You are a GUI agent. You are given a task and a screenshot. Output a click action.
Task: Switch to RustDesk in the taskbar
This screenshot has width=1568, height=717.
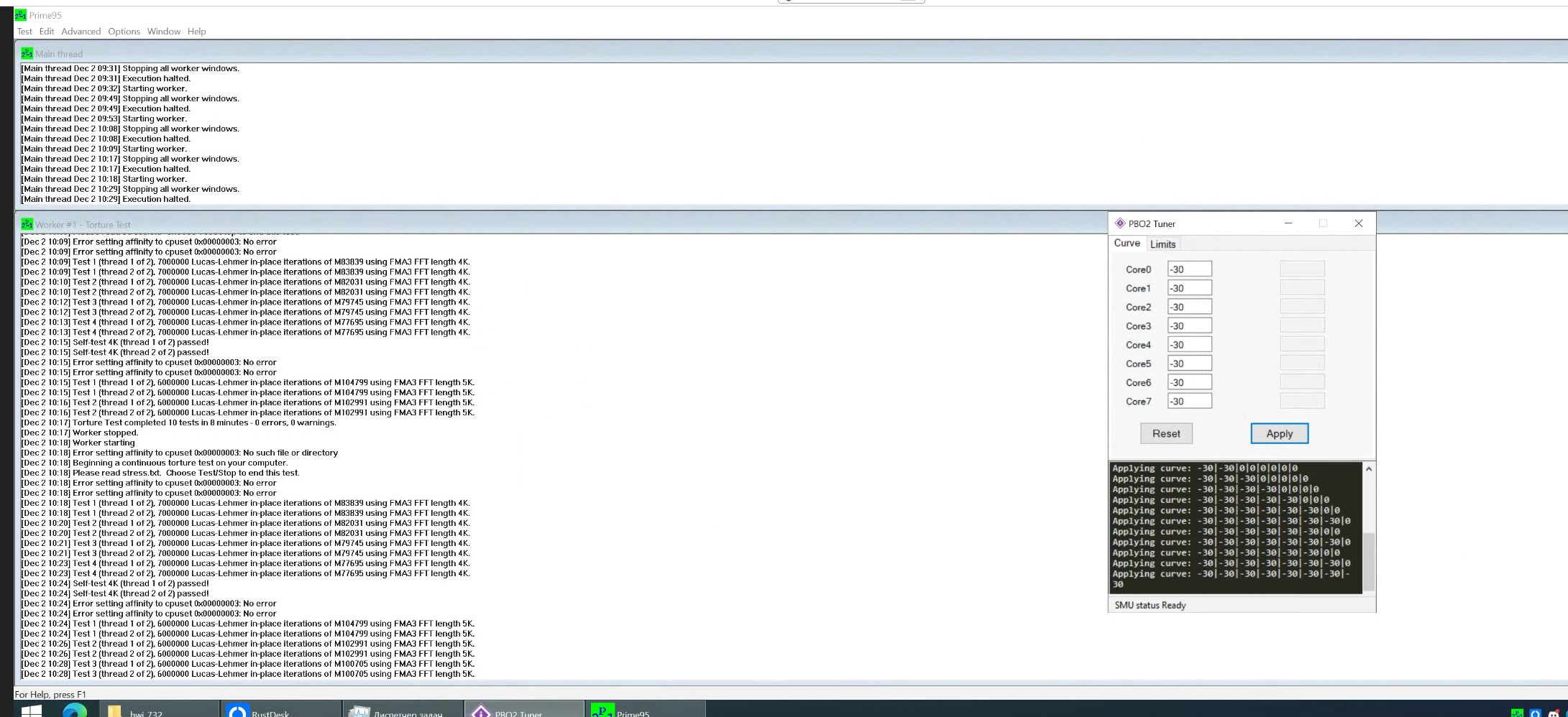coord(280,710)
